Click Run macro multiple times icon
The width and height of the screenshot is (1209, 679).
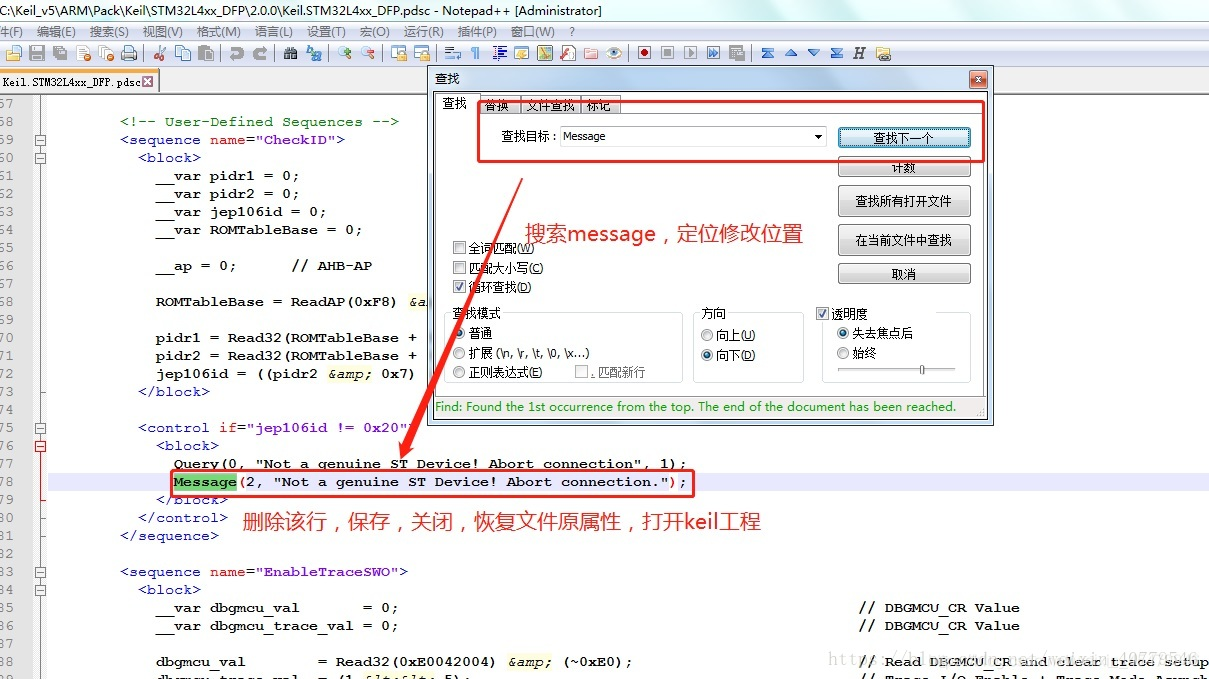[713, 52]
